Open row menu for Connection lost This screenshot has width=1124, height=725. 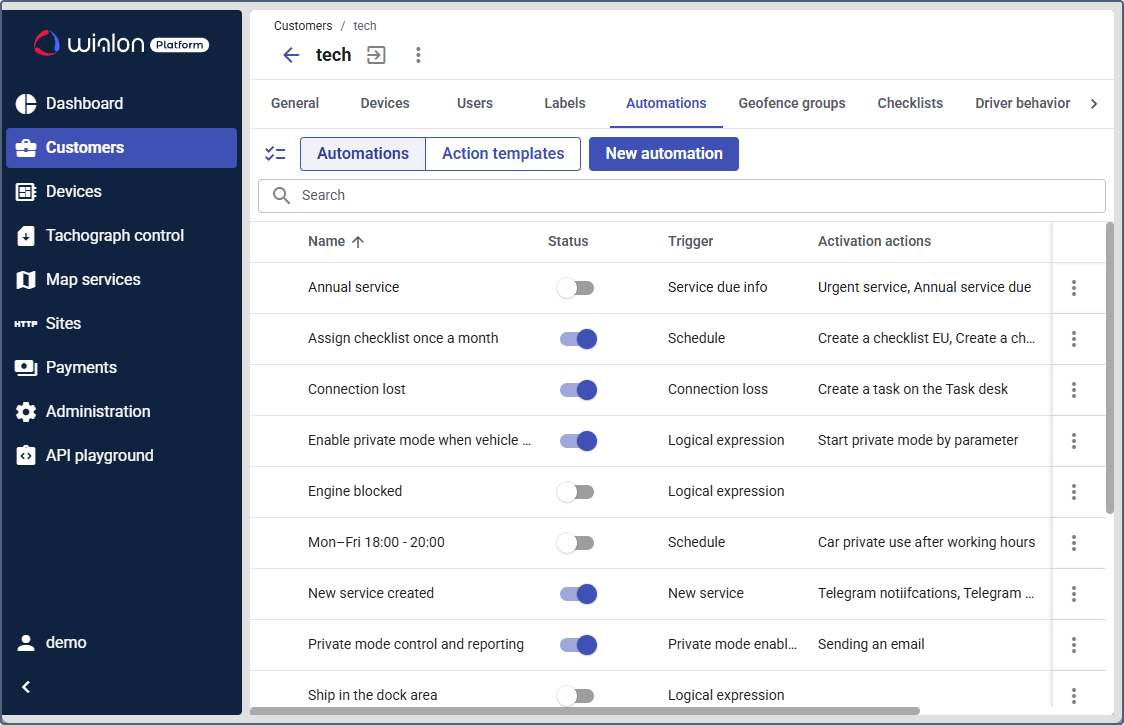pyautogui.click(x=1074, y=389)
